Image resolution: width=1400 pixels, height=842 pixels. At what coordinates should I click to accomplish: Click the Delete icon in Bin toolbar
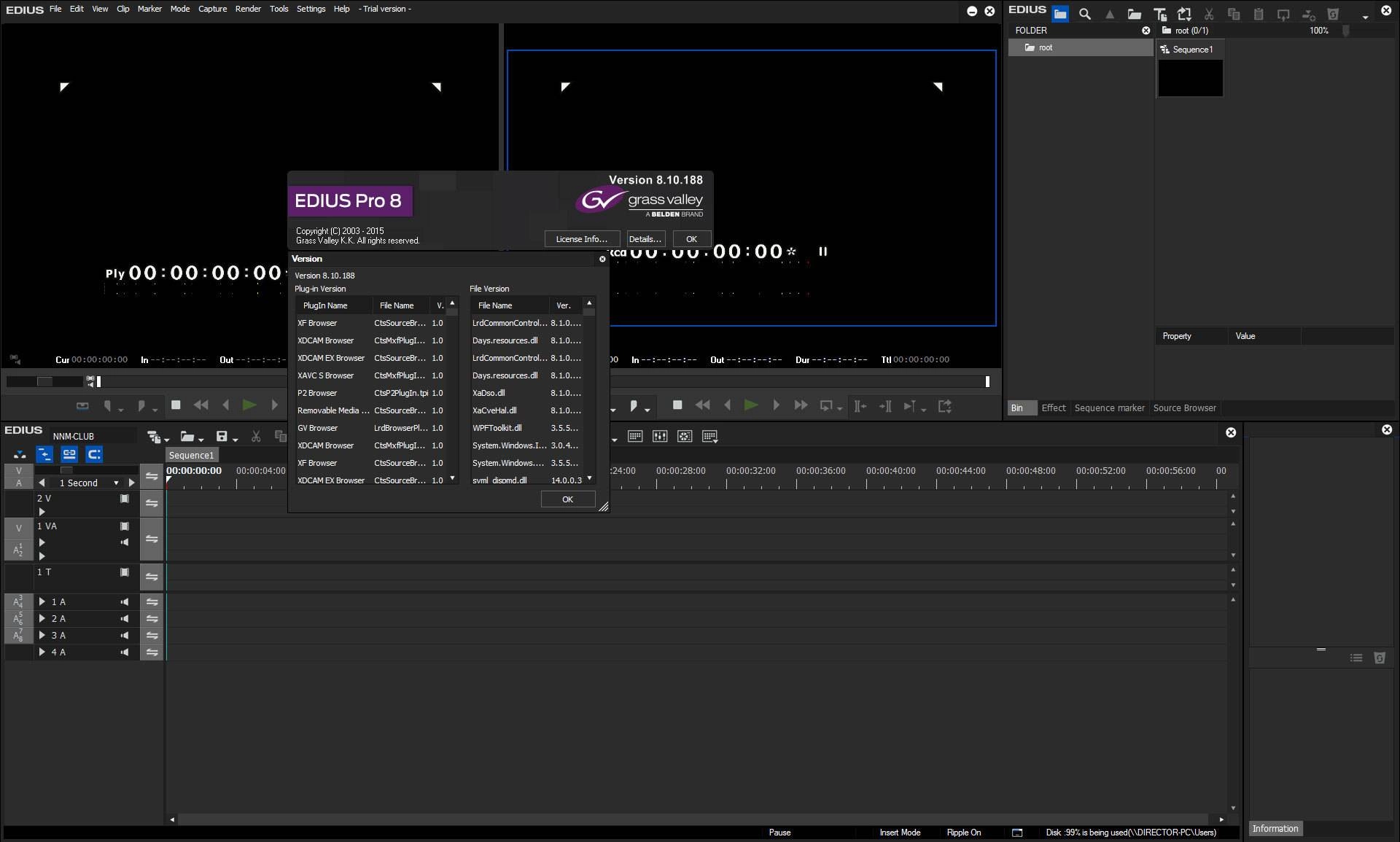point(1333,14)
